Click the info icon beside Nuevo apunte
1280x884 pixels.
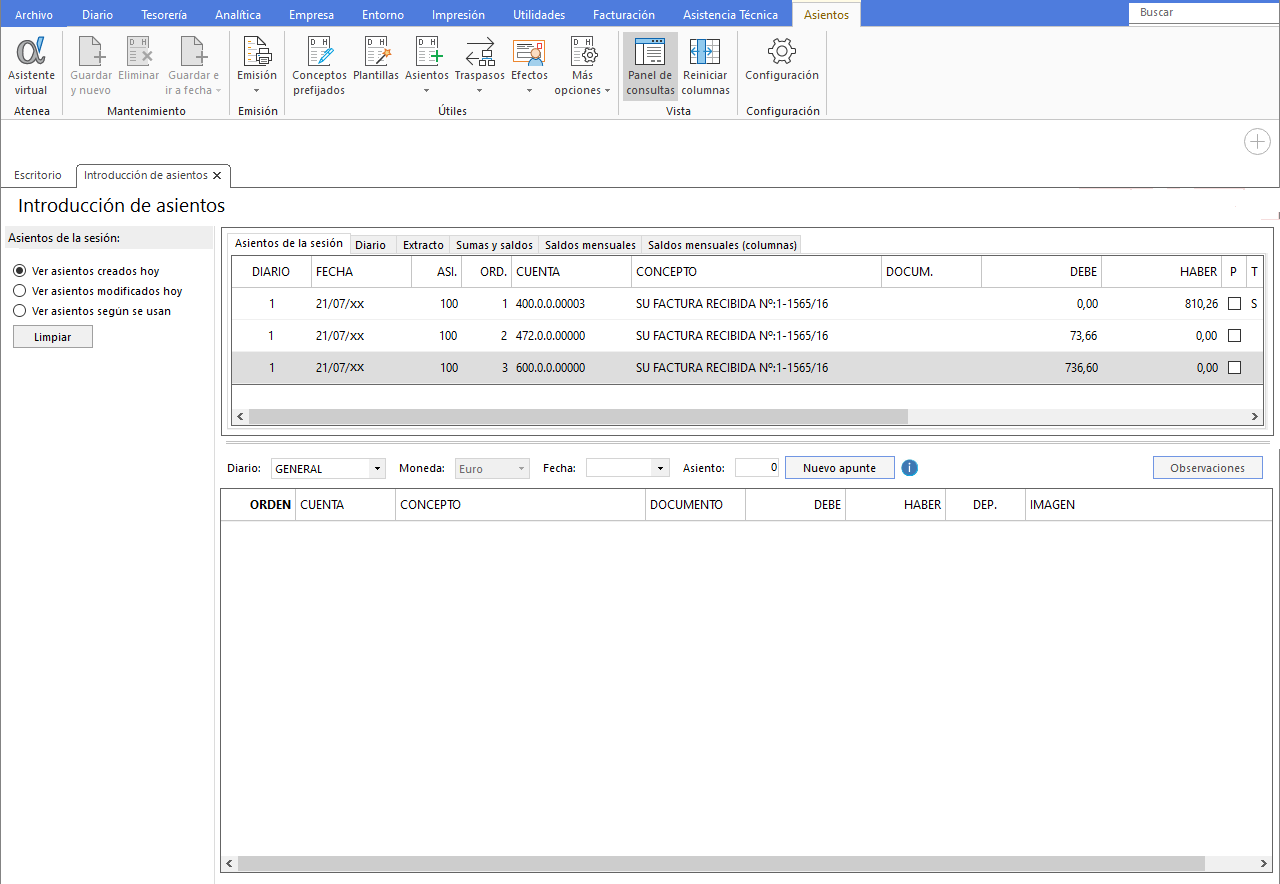point(909,468)
